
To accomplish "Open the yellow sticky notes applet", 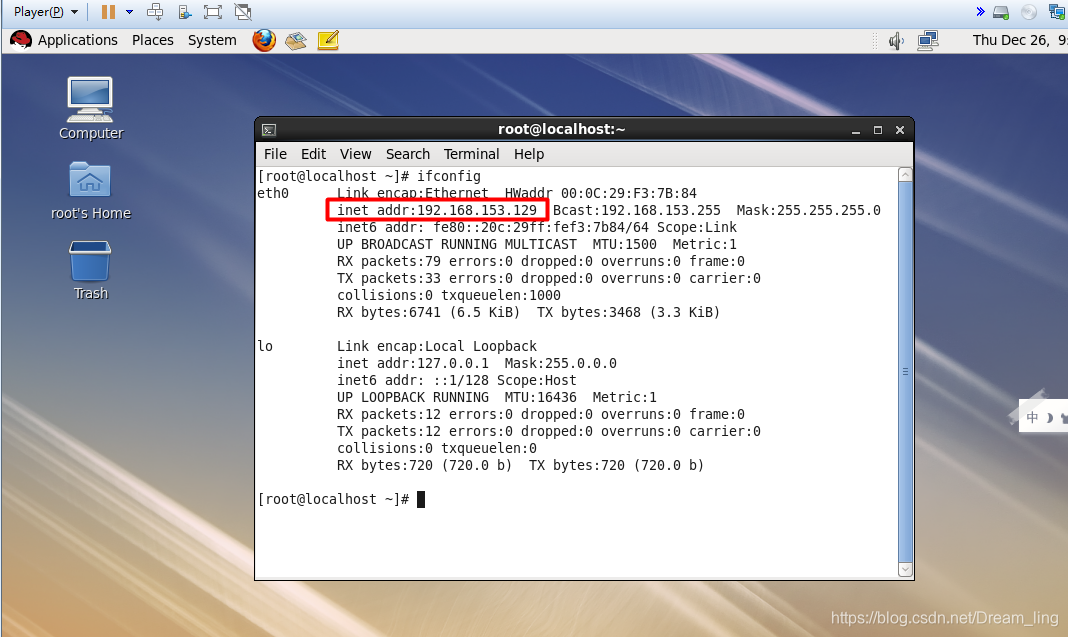I will pos(328,40).
